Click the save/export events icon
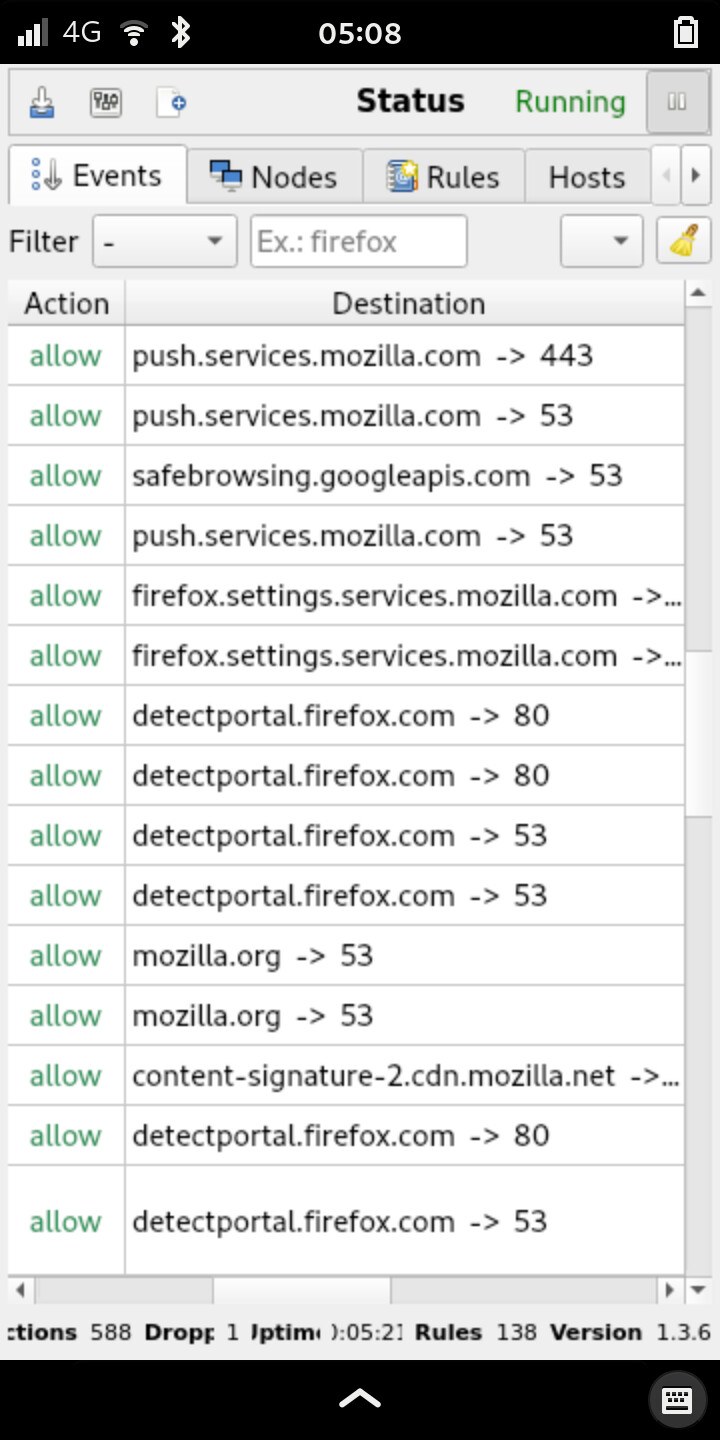 [42, 102]
